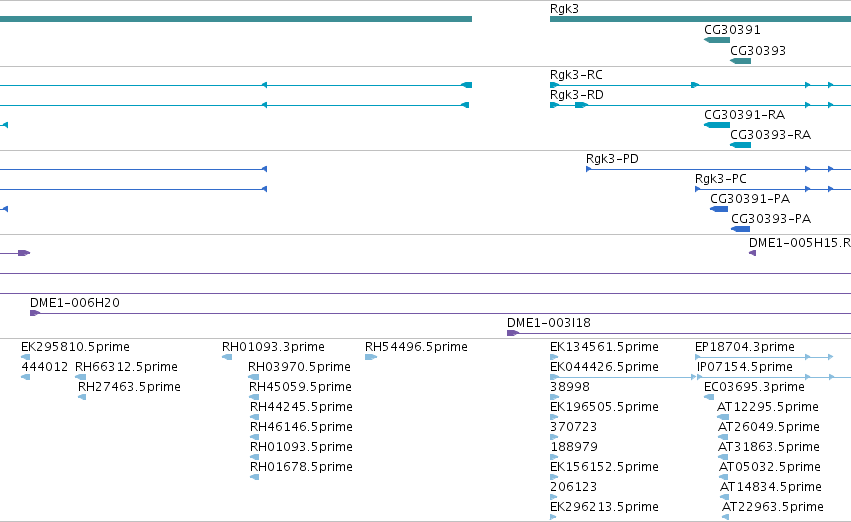Select the DME1-005H15.R feature
Screen dimensions: 851x522
click(x=752, y=253)
